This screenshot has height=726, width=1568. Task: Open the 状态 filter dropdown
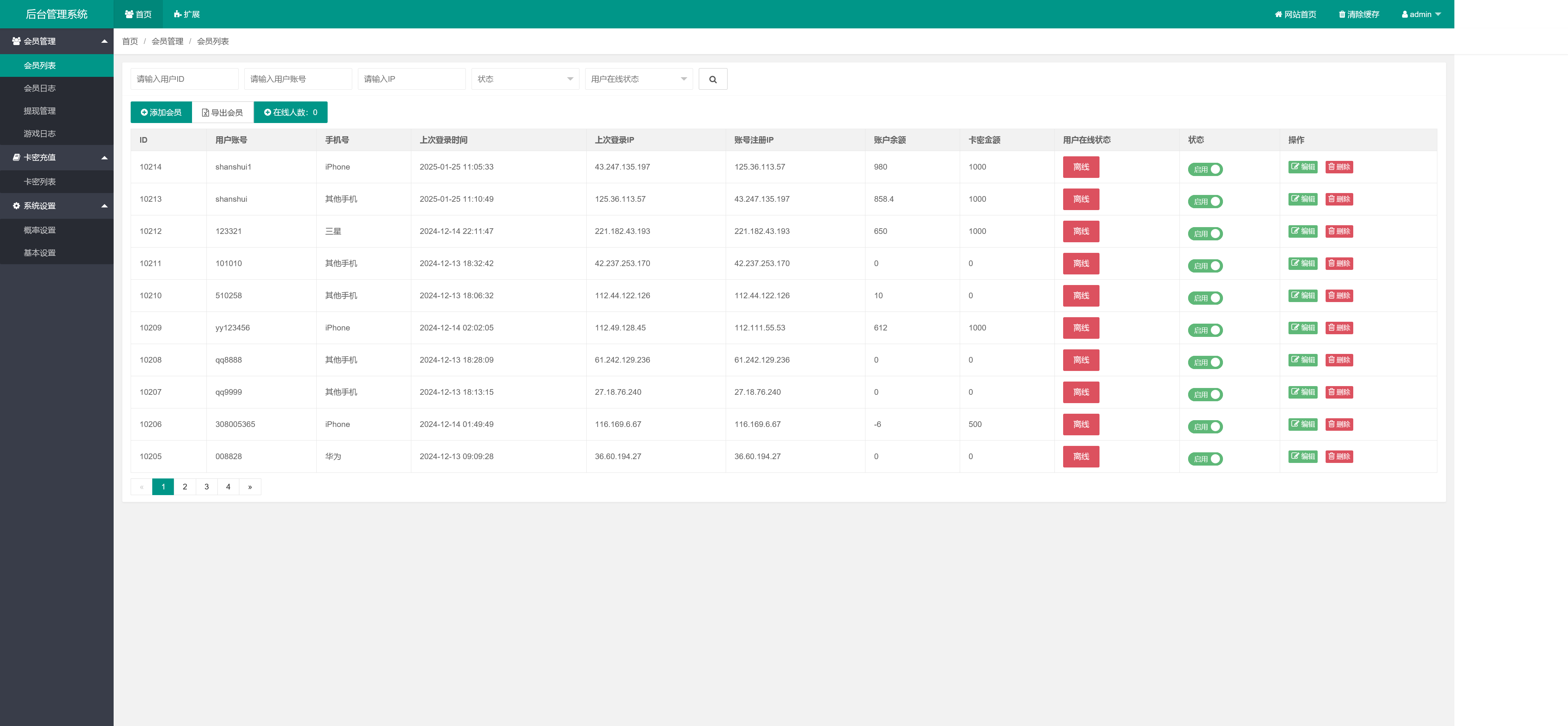point(525,79)
